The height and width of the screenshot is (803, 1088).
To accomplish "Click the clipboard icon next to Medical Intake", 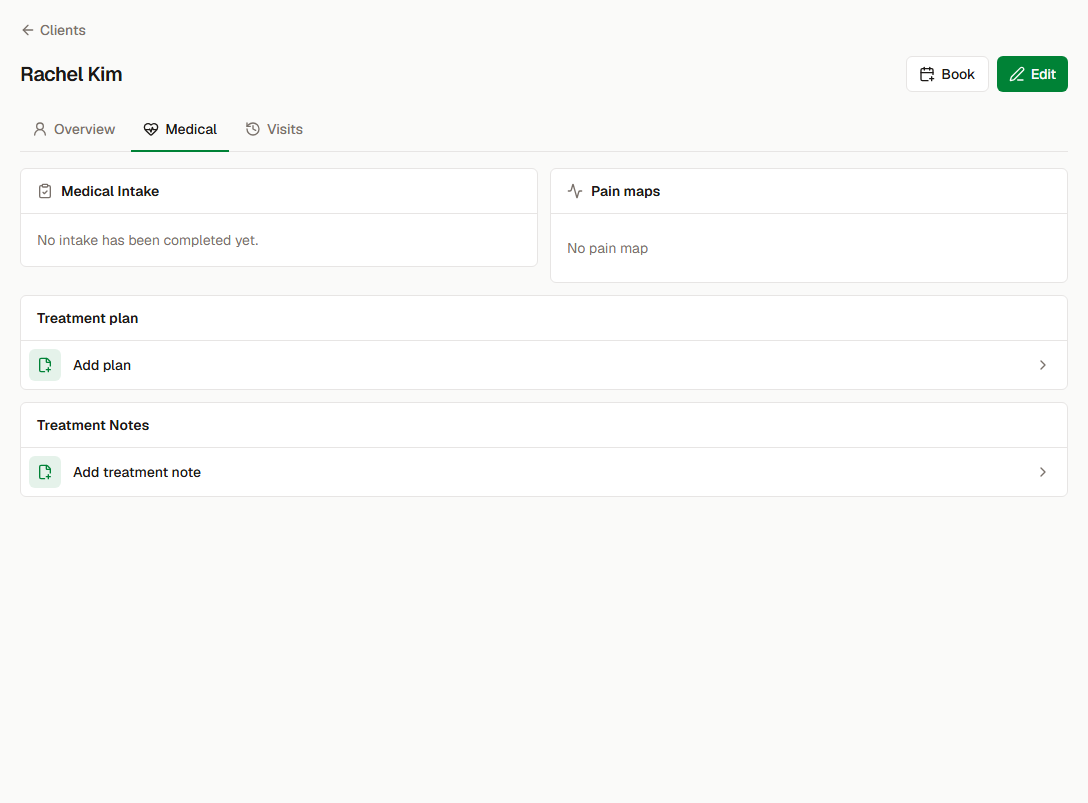I will tap(45, 191).
